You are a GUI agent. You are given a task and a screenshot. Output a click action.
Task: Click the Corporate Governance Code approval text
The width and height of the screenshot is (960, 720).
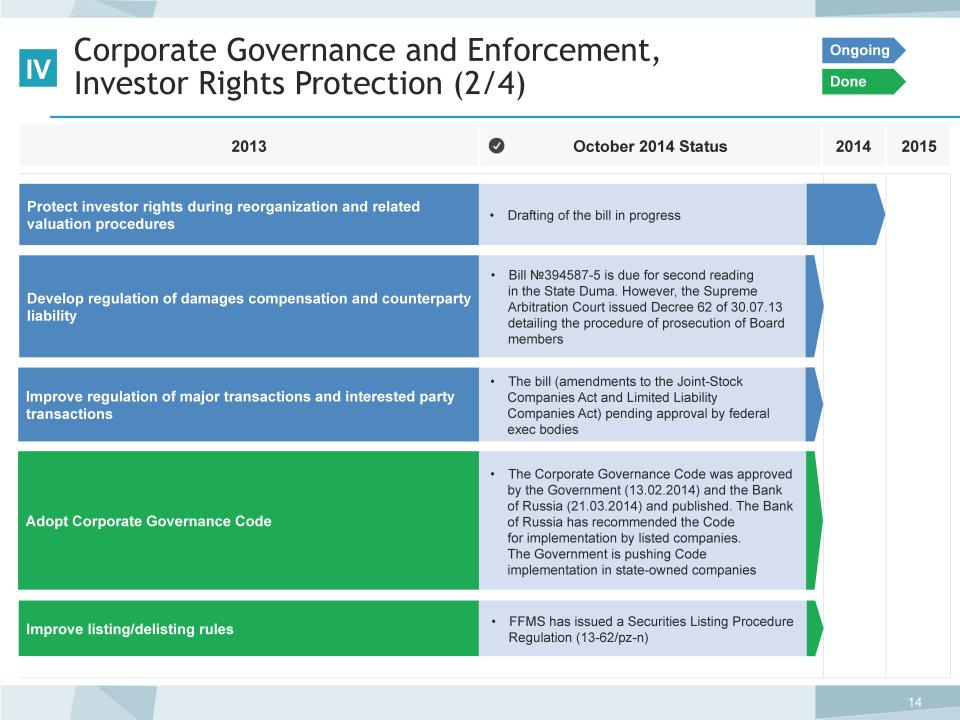(650, 522)
